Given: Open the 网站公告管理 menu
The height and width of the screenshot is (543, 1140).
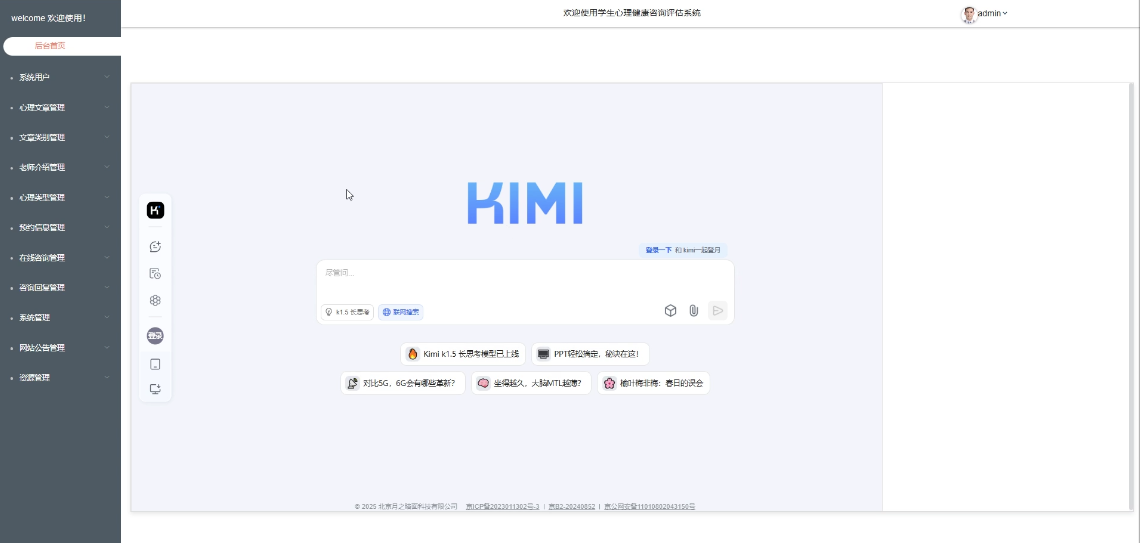Looking at the screenshot, I should tap(60, 347).
